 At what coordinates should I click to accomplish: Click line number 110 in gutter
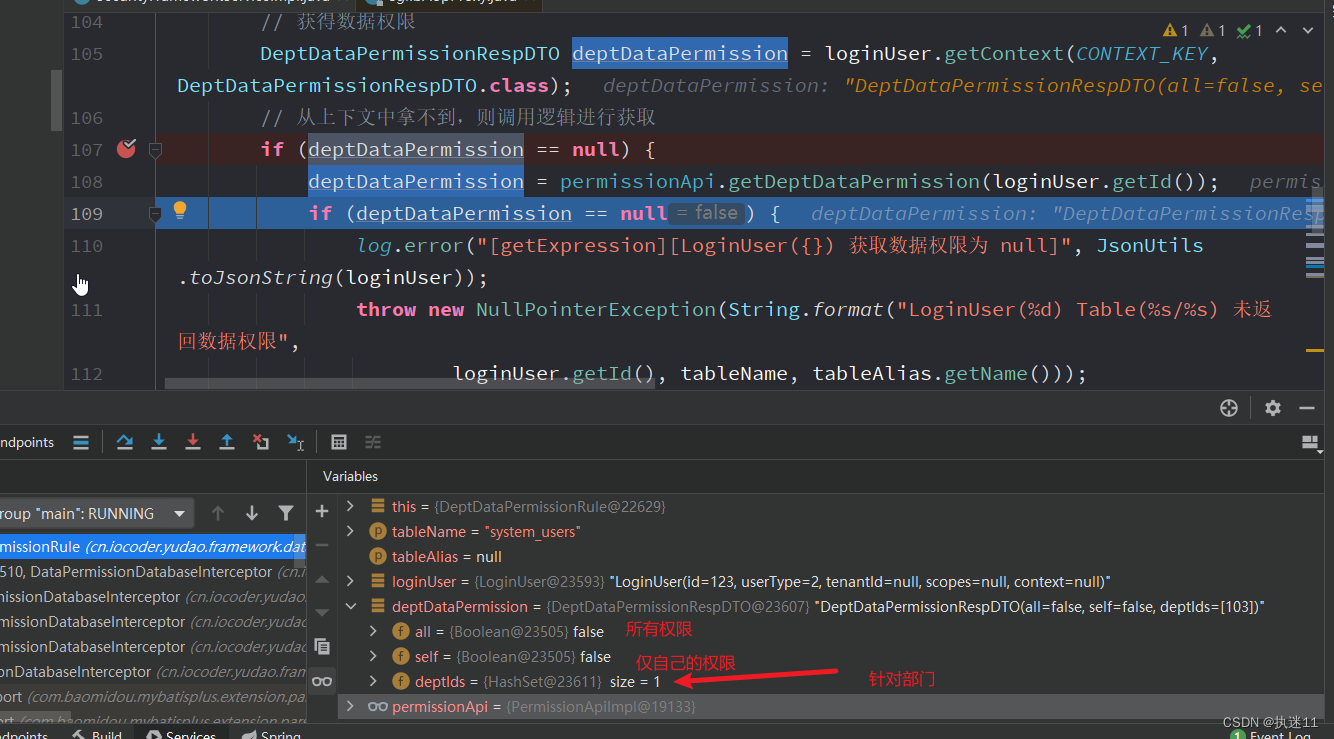click(x=87, y=246)
